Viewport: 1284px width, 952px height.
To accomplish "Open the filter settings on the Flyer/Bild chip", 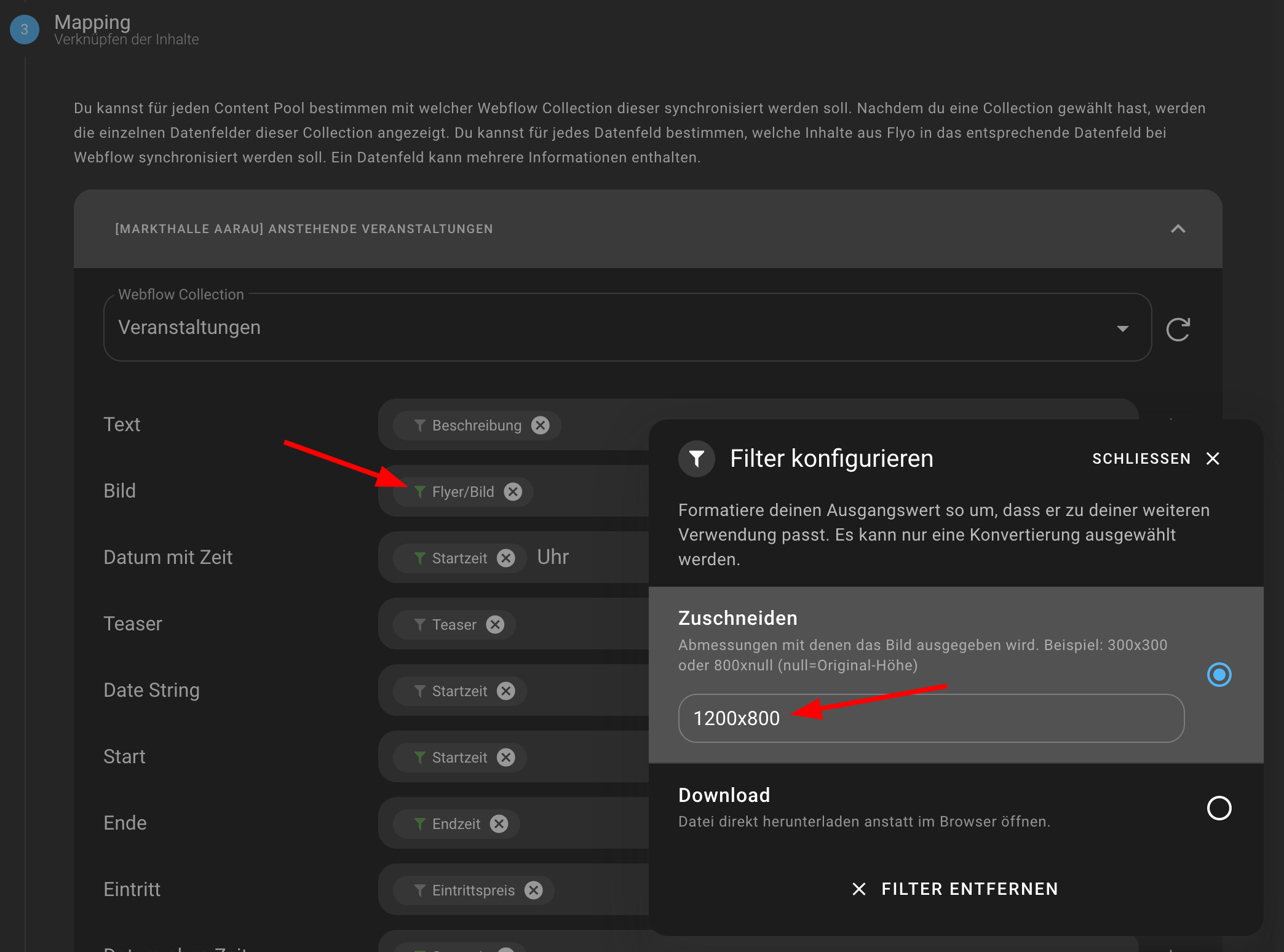I will tap(420, 491).
